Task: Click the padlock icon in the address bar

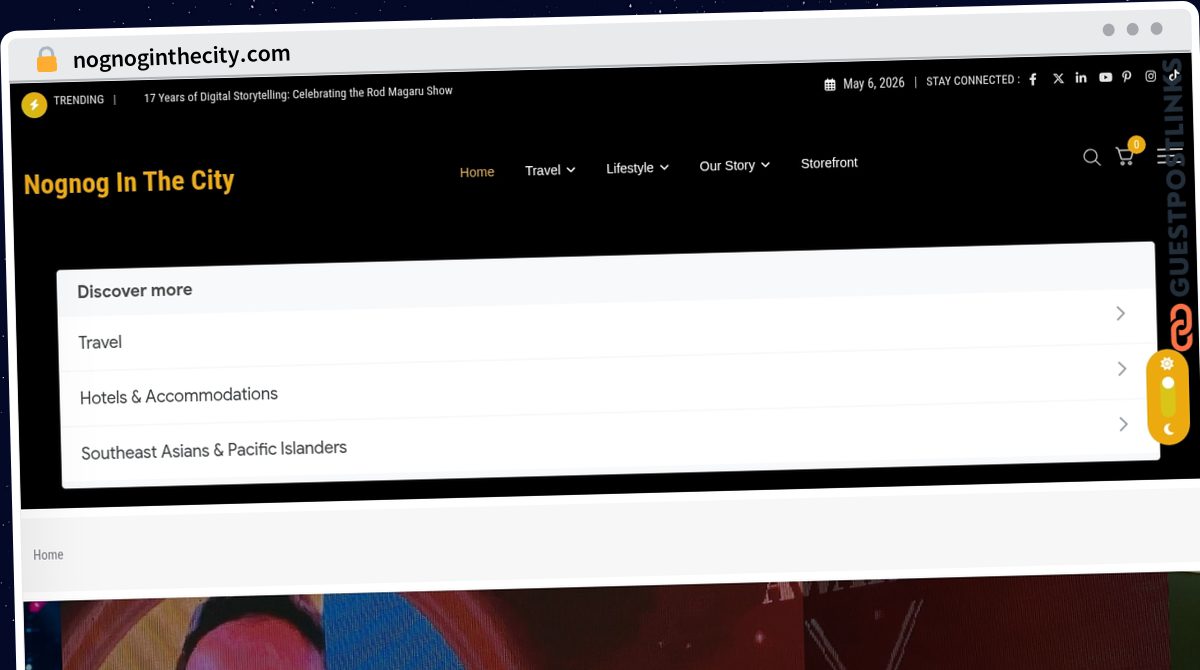Action: [x=46, y=60]
